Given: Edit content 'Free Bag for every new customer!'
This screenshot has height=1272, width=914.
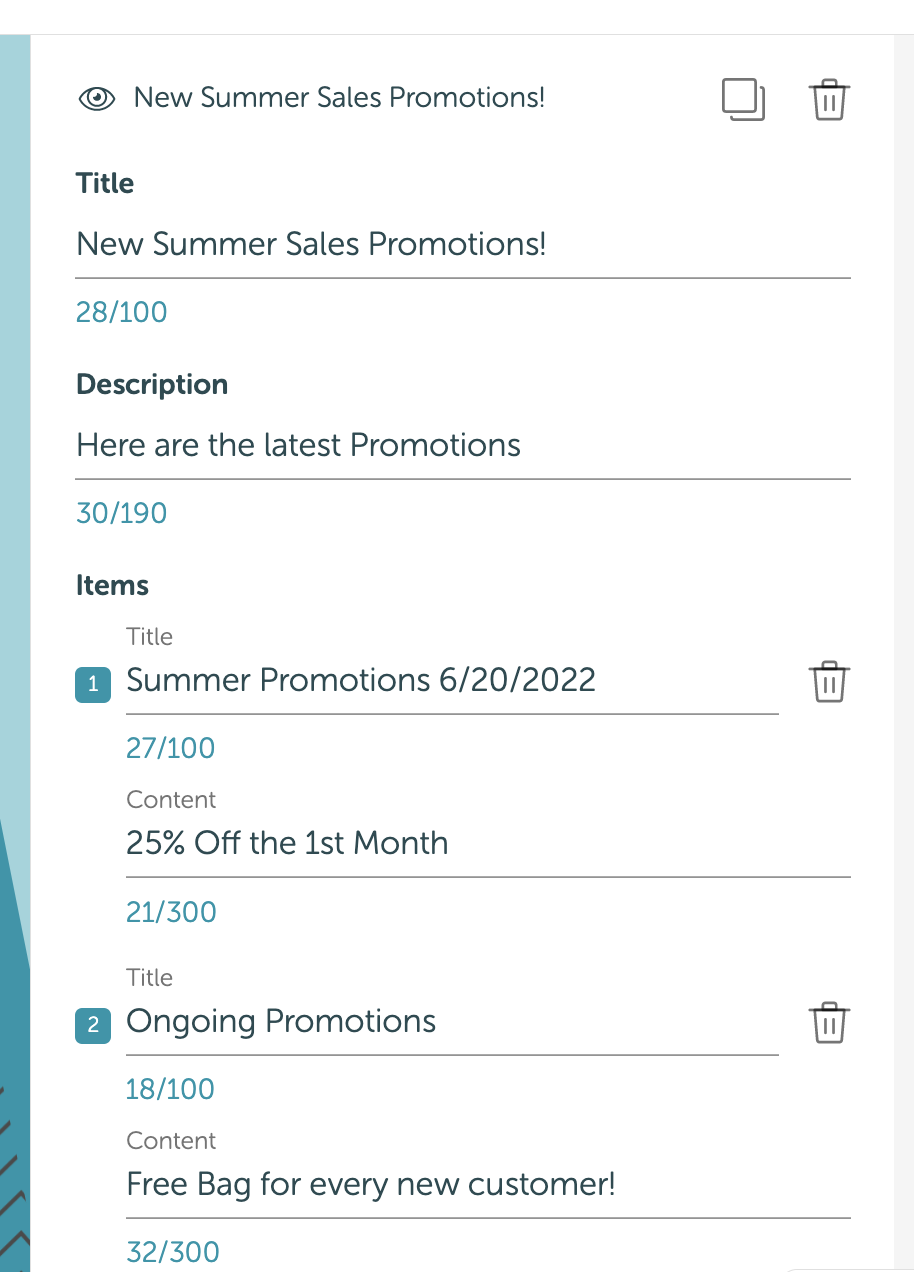Looking at the screenshot, I should (x=488, y=1185).
